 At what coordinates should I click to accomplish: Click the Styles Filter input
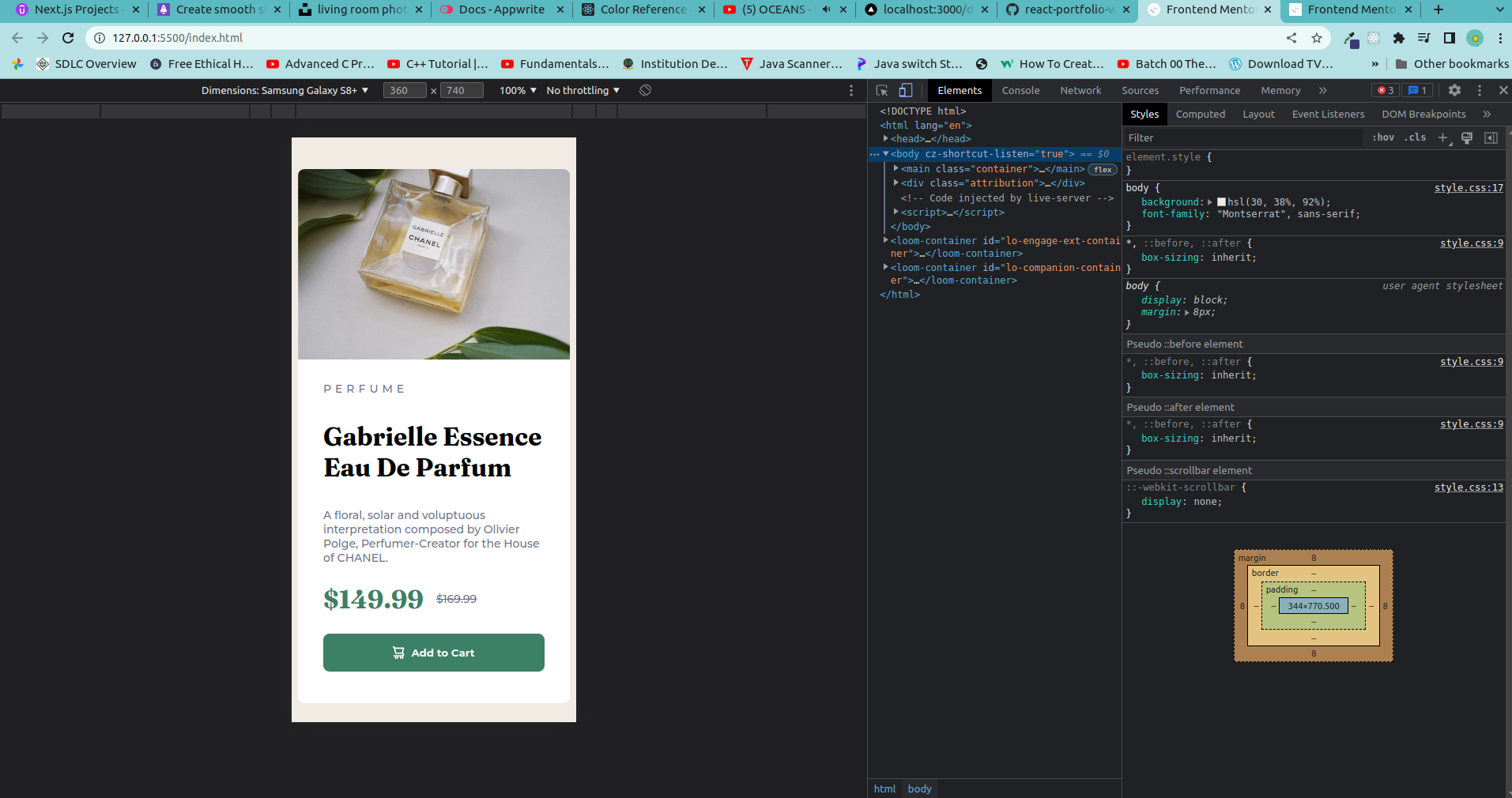click(x=1243, y=137)
